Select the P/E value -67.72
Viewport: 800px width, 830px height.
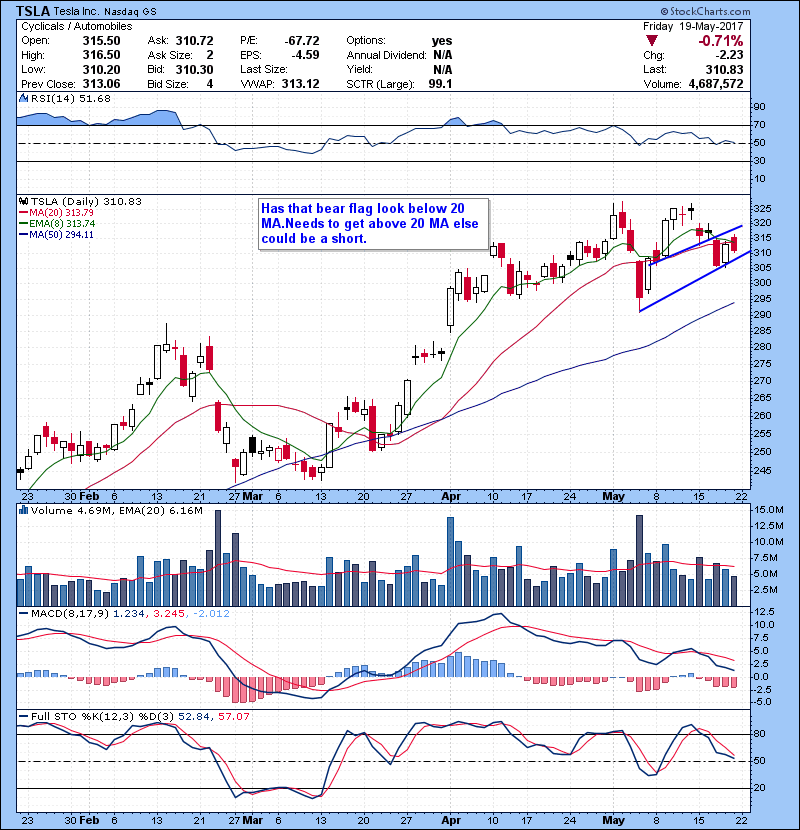tap(302, 41)
